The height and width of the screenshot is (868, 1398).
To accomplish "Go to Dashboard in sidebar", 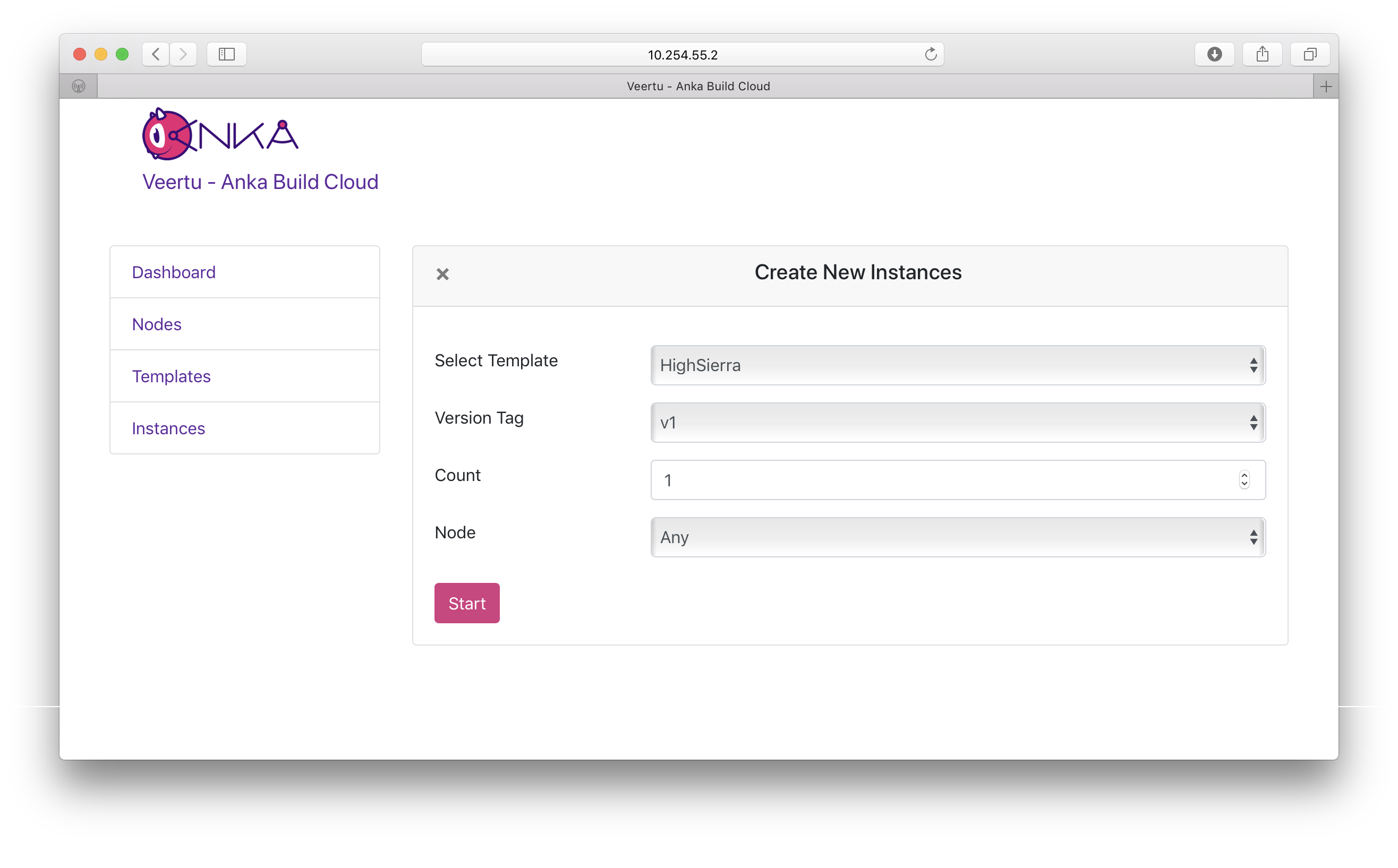I will pos(174,272).
